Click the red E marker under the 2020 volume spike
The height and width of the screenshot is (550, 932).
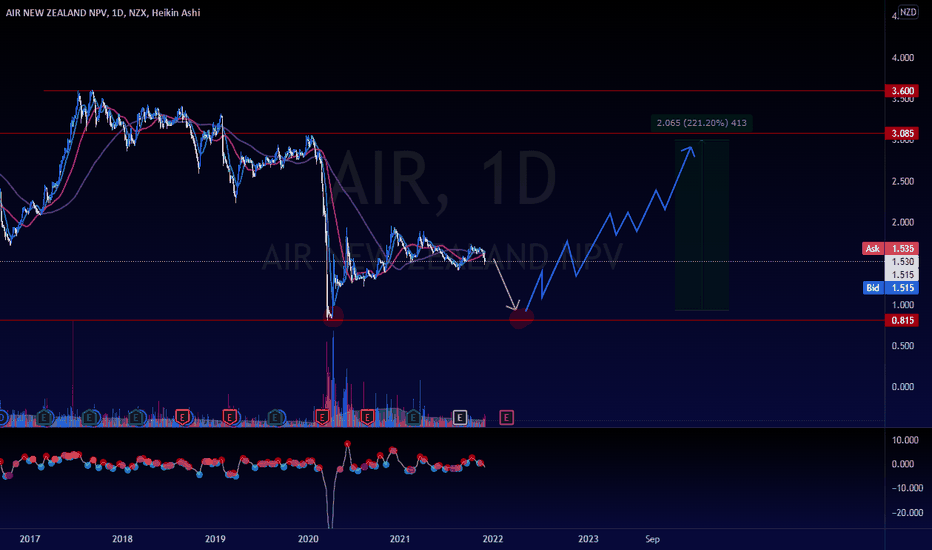coord(322,418)
